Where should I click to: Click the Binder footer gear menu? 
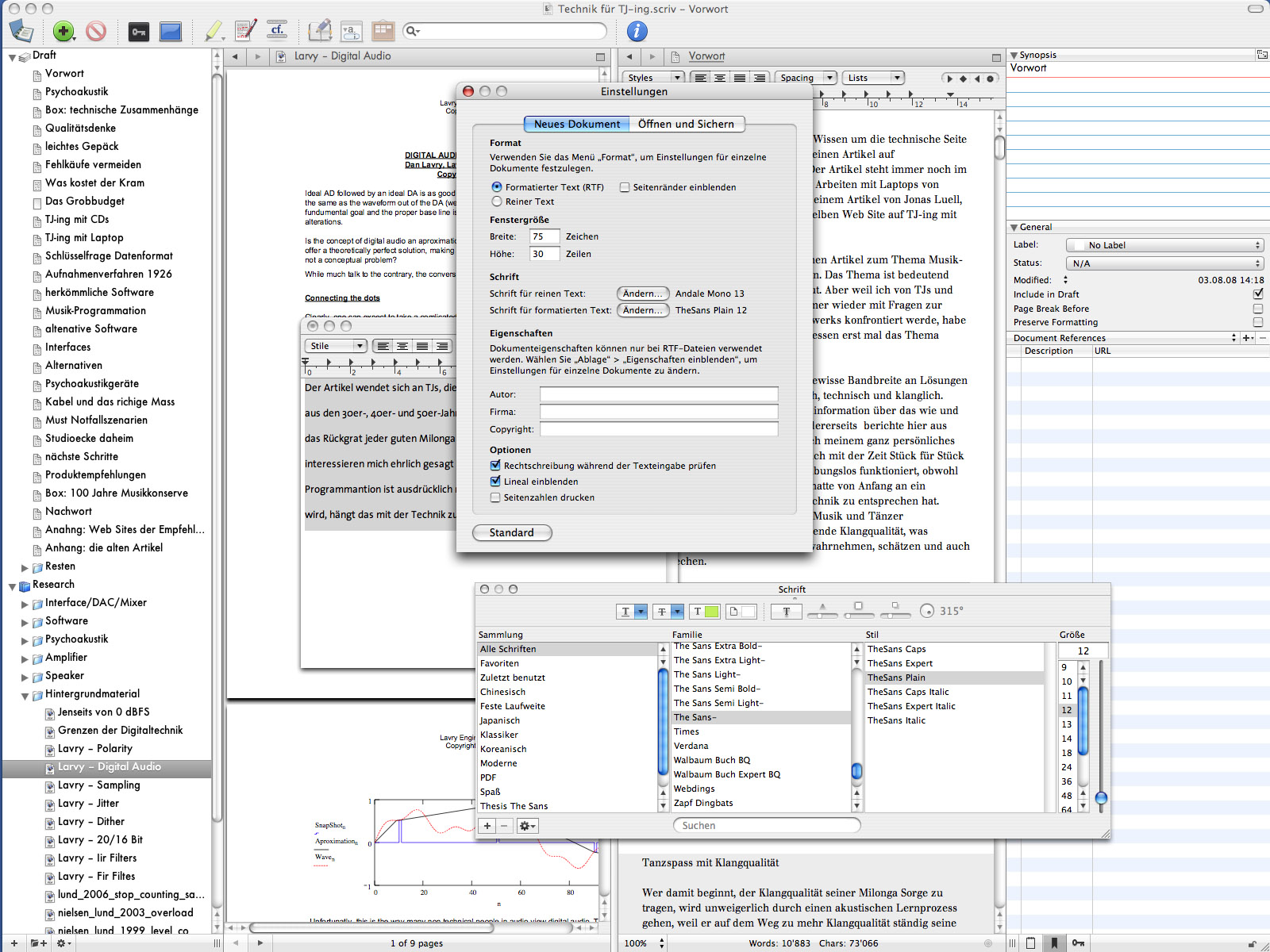tap(63, 943)
